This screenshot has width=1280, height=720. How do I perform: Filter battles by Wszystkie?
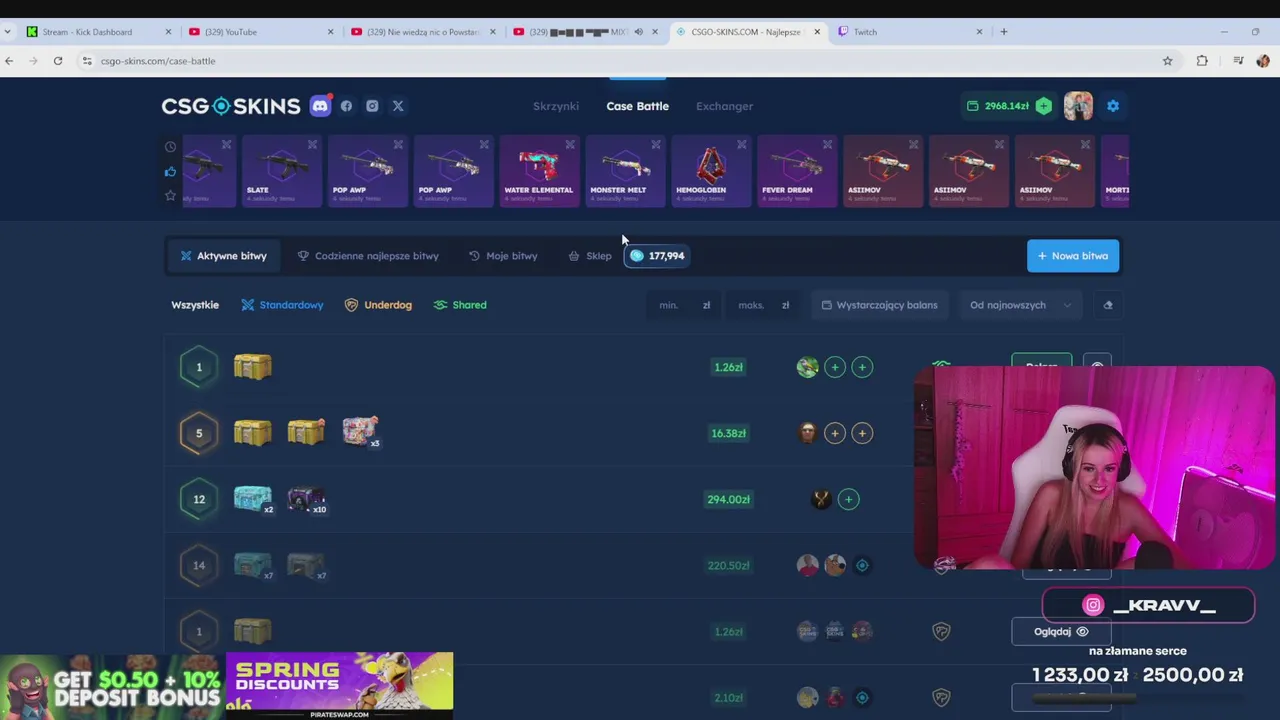coord(195,305)
